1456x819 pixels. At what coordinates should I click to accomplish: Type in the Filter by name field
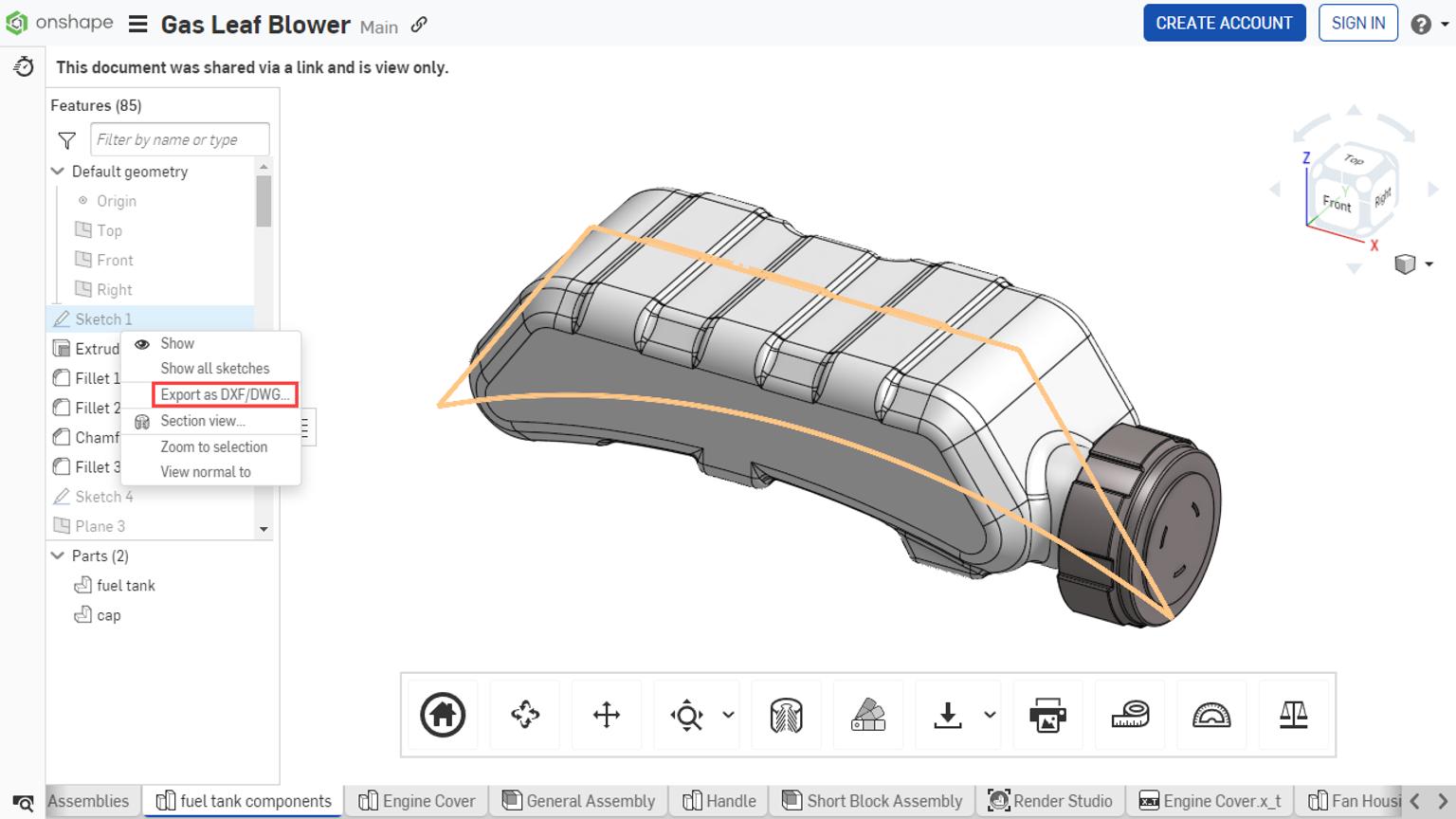click(x=180, y=139)
